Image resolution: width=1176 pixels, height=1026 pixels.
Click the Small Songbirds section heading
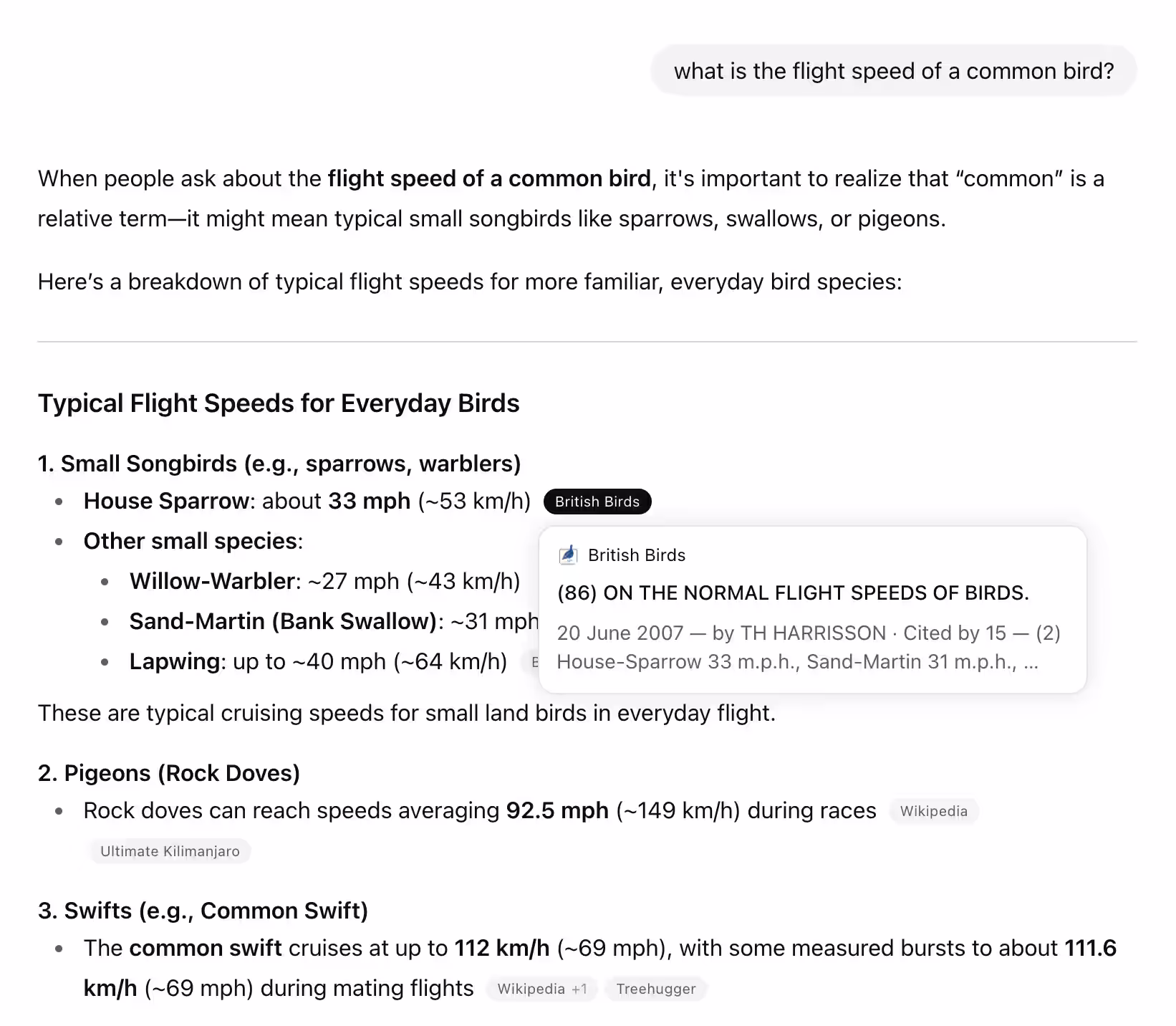279,464
